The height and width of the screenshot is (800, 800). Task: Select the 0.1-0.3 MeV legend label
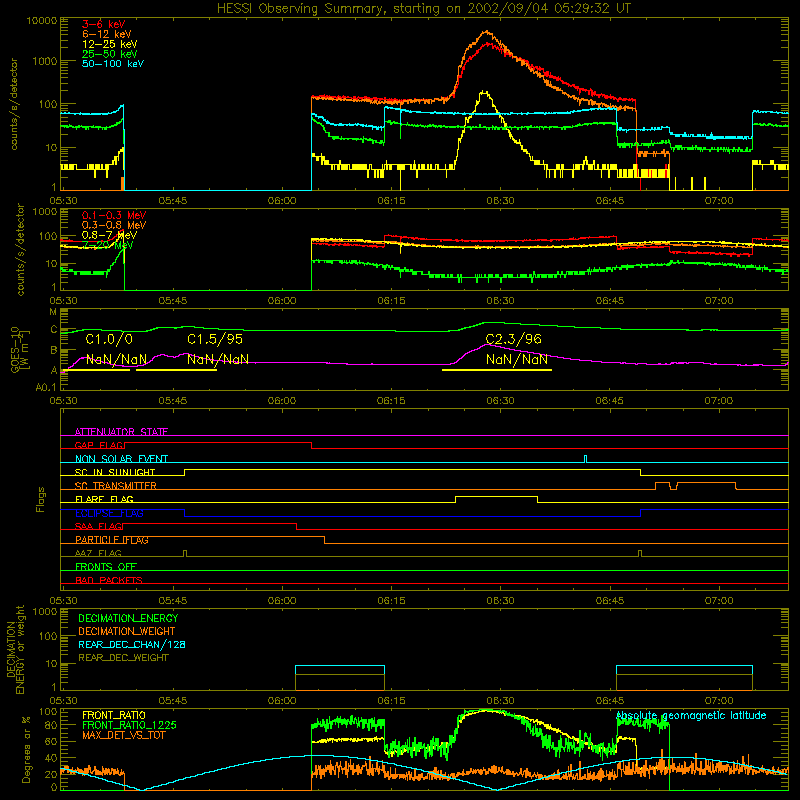tap(114, 215)
